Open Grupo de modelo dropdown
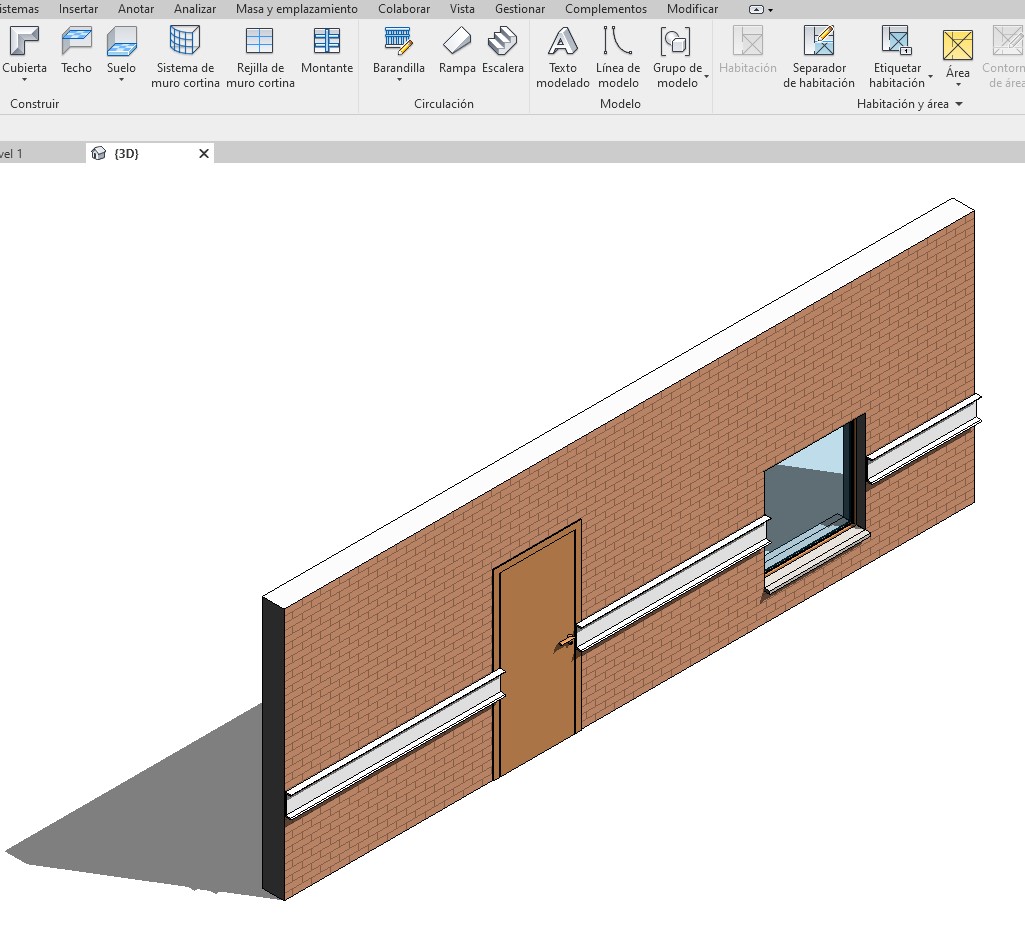 (706, 76)
